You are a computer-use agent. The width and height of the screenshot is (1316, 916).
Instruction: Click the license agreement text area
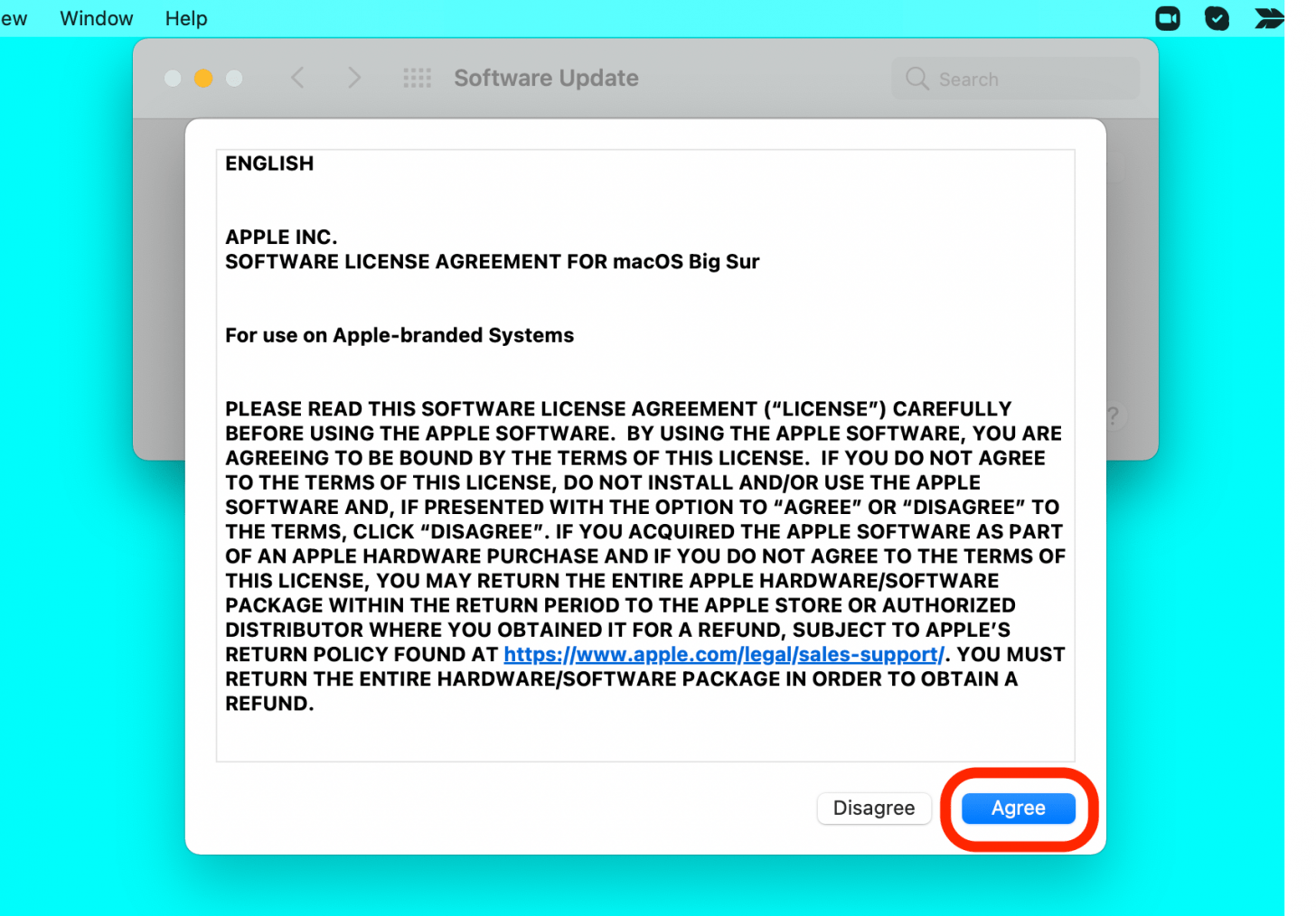pyautogui.click(x=644, y=452)
